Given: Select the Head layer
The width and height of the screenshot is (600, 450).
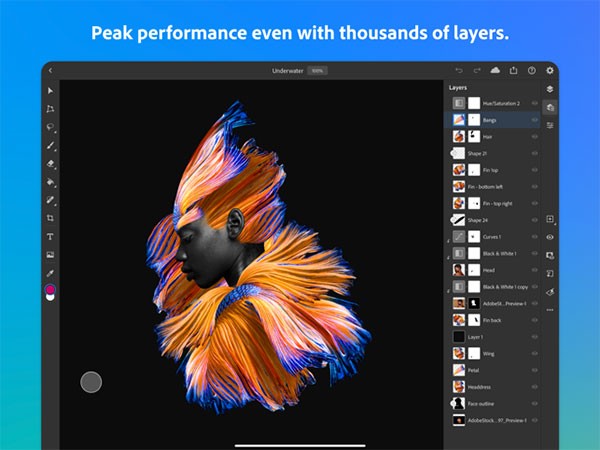Looking at the screenshot, I should pos(490,270).
